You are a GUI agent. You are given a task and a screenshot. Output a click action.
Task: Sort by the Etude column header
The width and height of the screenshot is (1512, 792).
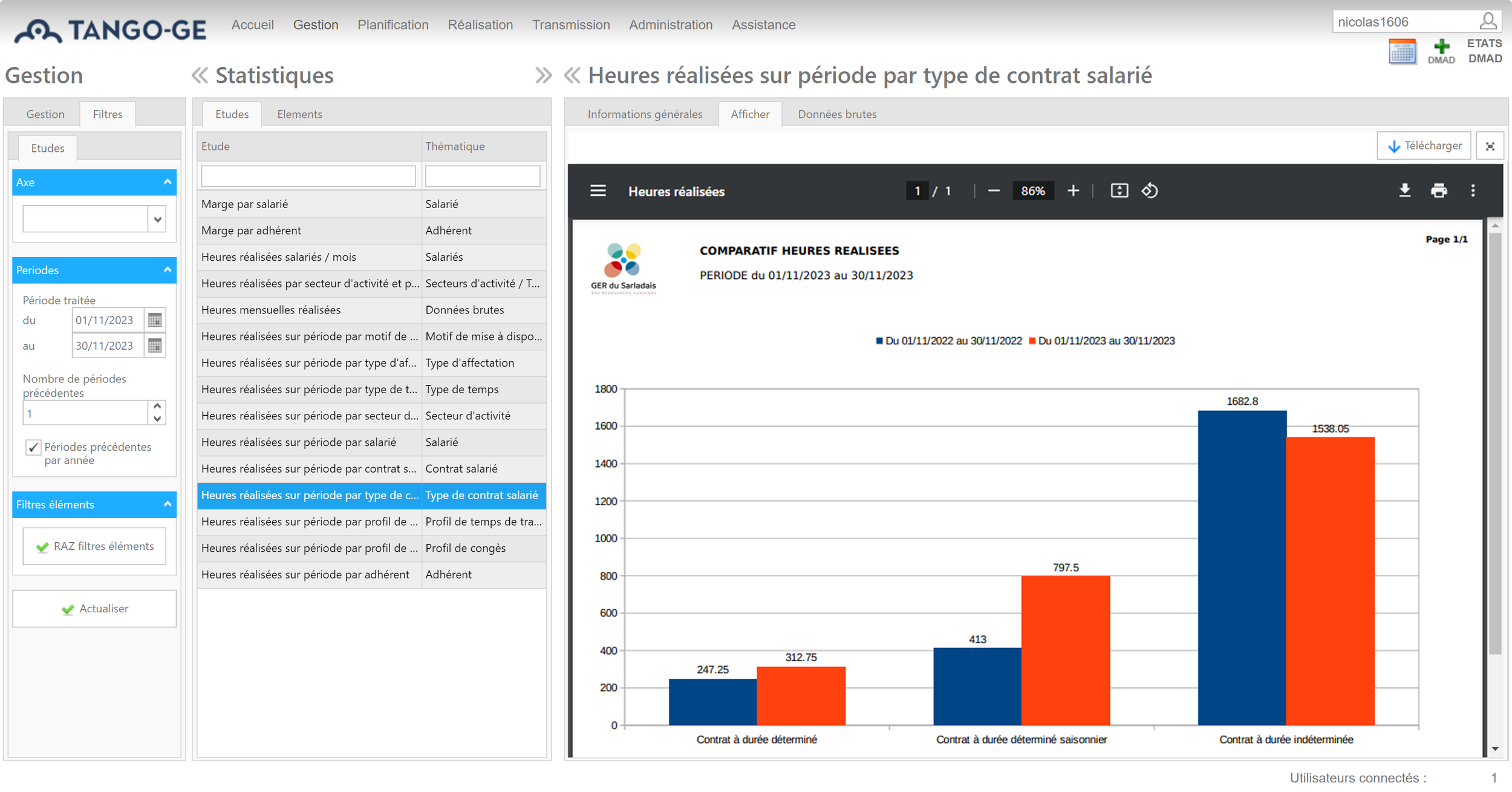tap(309, 146)
